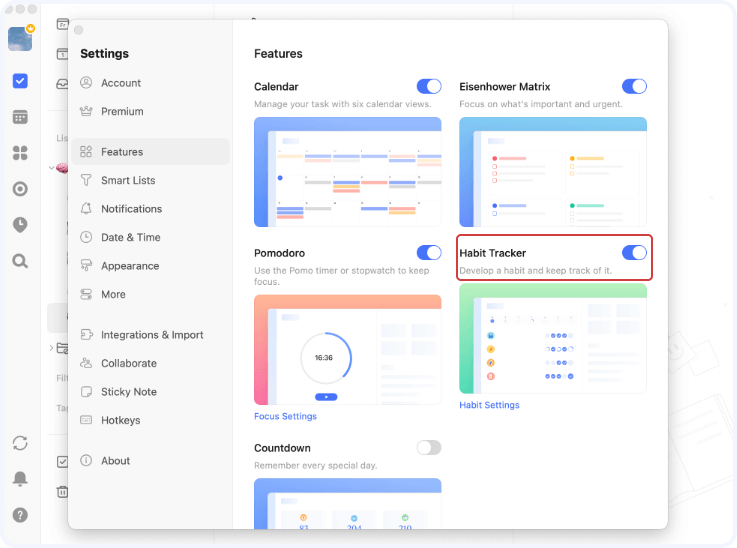Open the Habit clock icon in left rail
Image resolution: width=737 pixels, height=548 pixels.
[20, 225]
